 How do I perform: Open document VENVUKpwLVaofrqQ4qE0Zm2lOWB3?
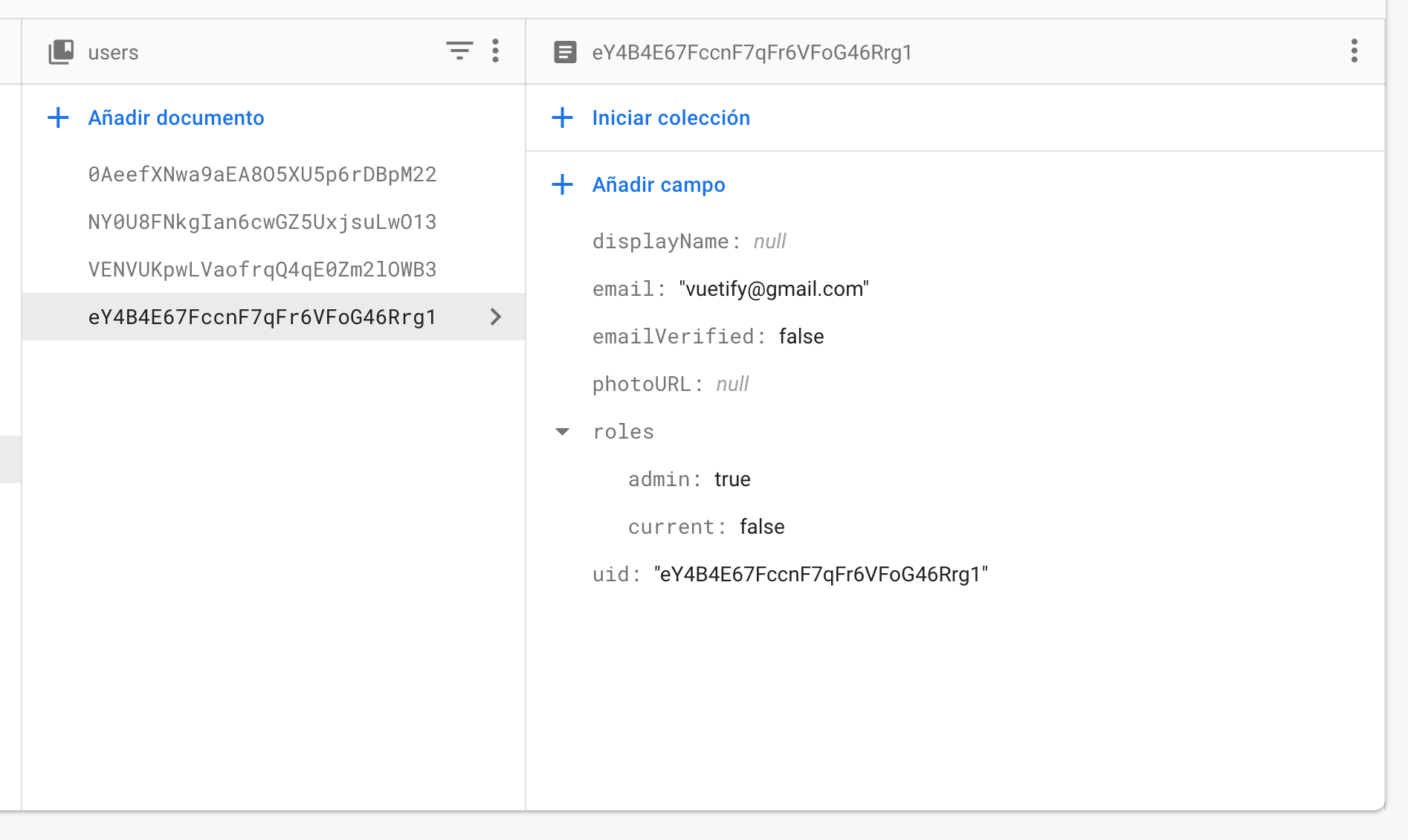[262, 270]
